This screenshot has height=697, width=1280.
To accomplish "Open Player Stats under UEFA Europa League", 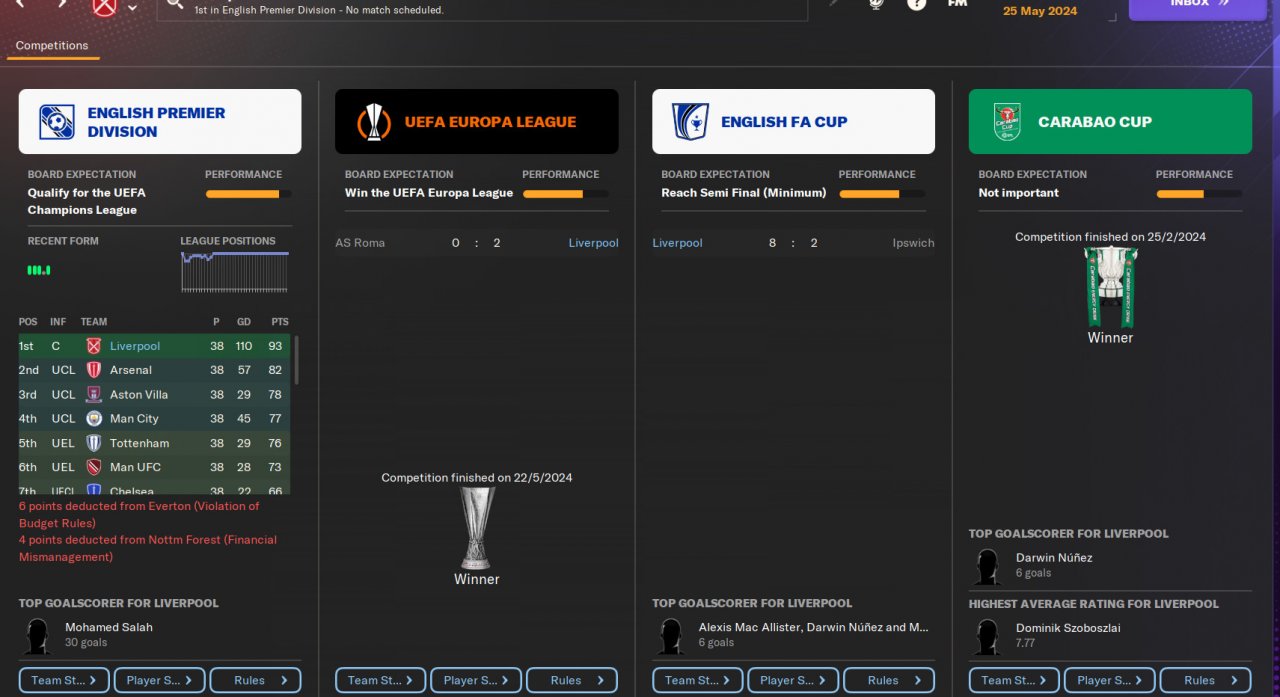I will (x=476, y=680).
